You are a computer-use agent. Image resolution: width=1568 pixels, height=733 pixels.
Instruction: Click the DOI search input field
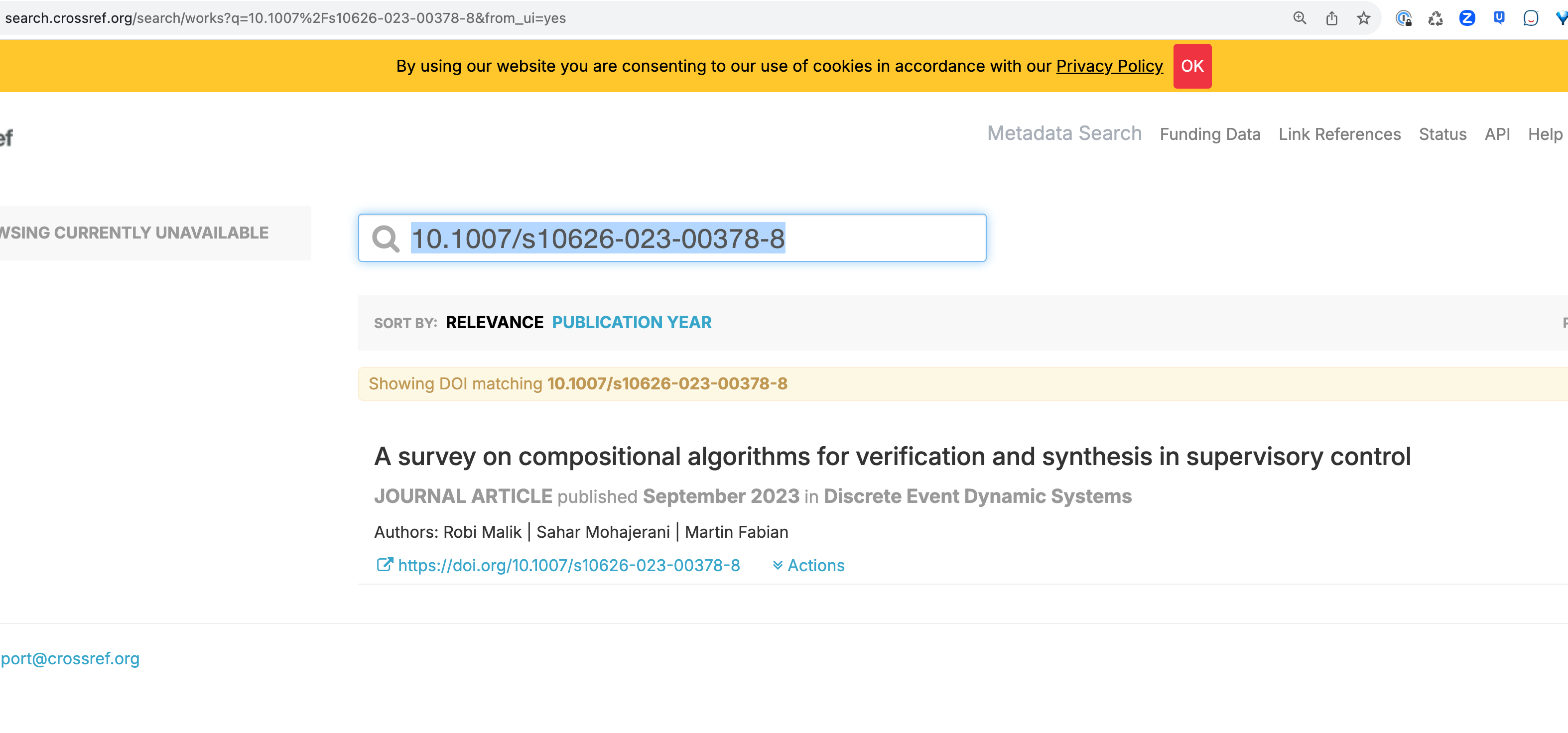click(672, 238)
